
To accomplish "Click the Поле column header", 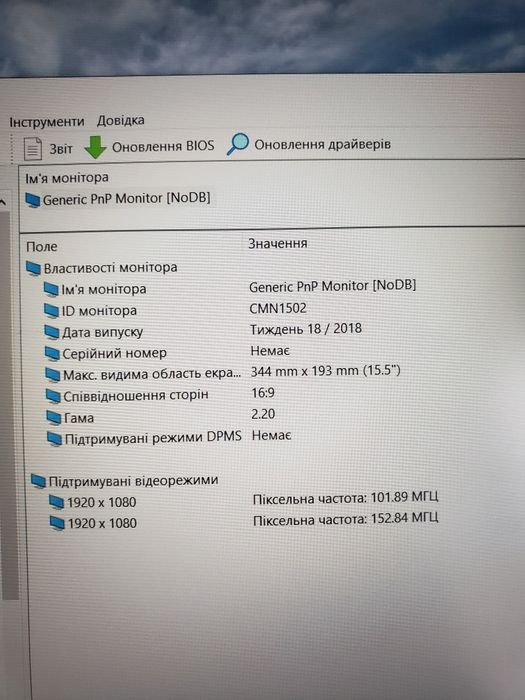I will (x=42, y=246).
